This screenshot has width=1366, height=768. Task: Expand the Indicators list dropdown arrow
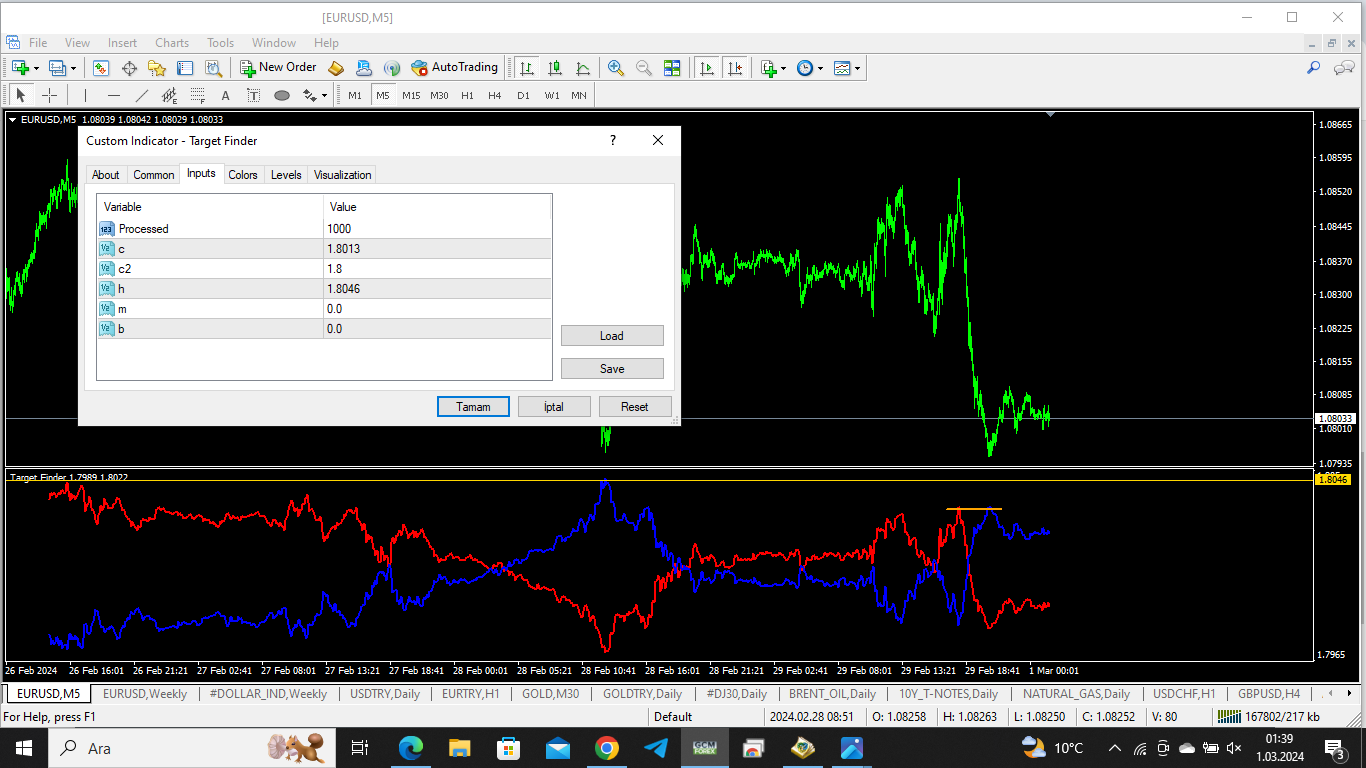(783, 69)
